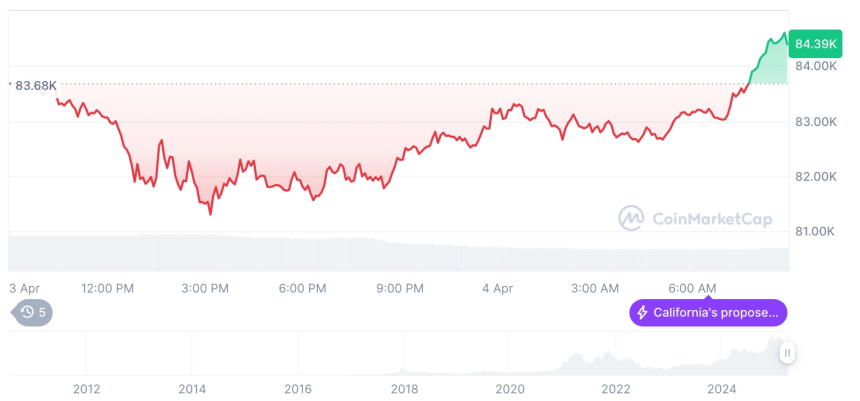Click the CoinMarketCap logo watermark
The height and width of the screenshot is (401, 860).
coord(631,217)
